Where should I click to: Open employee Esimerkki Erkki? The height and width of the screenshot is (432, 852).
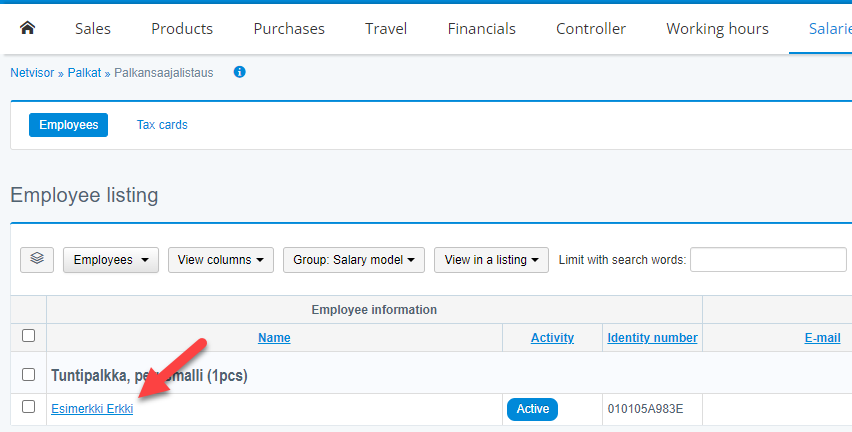tap(92, 409)
